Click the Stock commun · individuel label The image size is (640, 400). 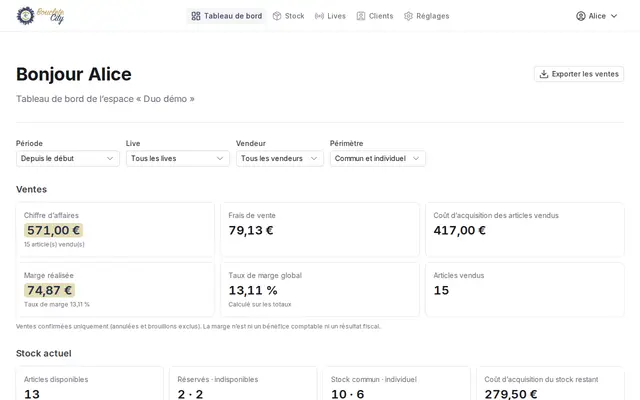373,379
